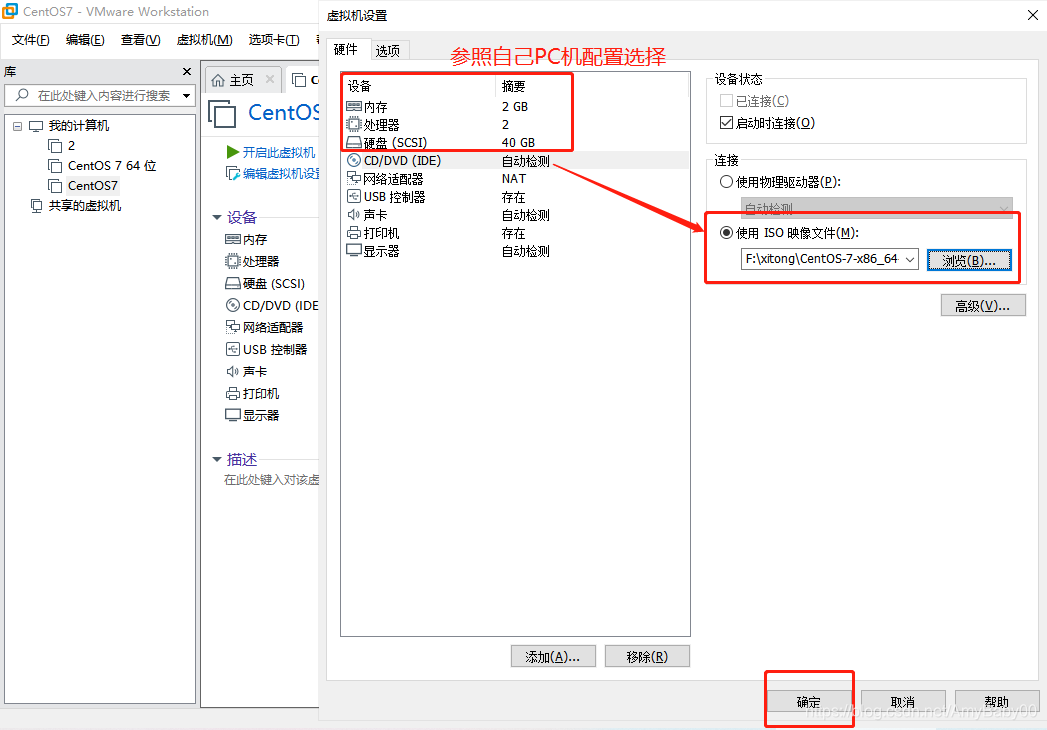Click the shared VMs icon in library tree
The height and width of the screenshot is (730, 1047).
click(x=37, y=206)
